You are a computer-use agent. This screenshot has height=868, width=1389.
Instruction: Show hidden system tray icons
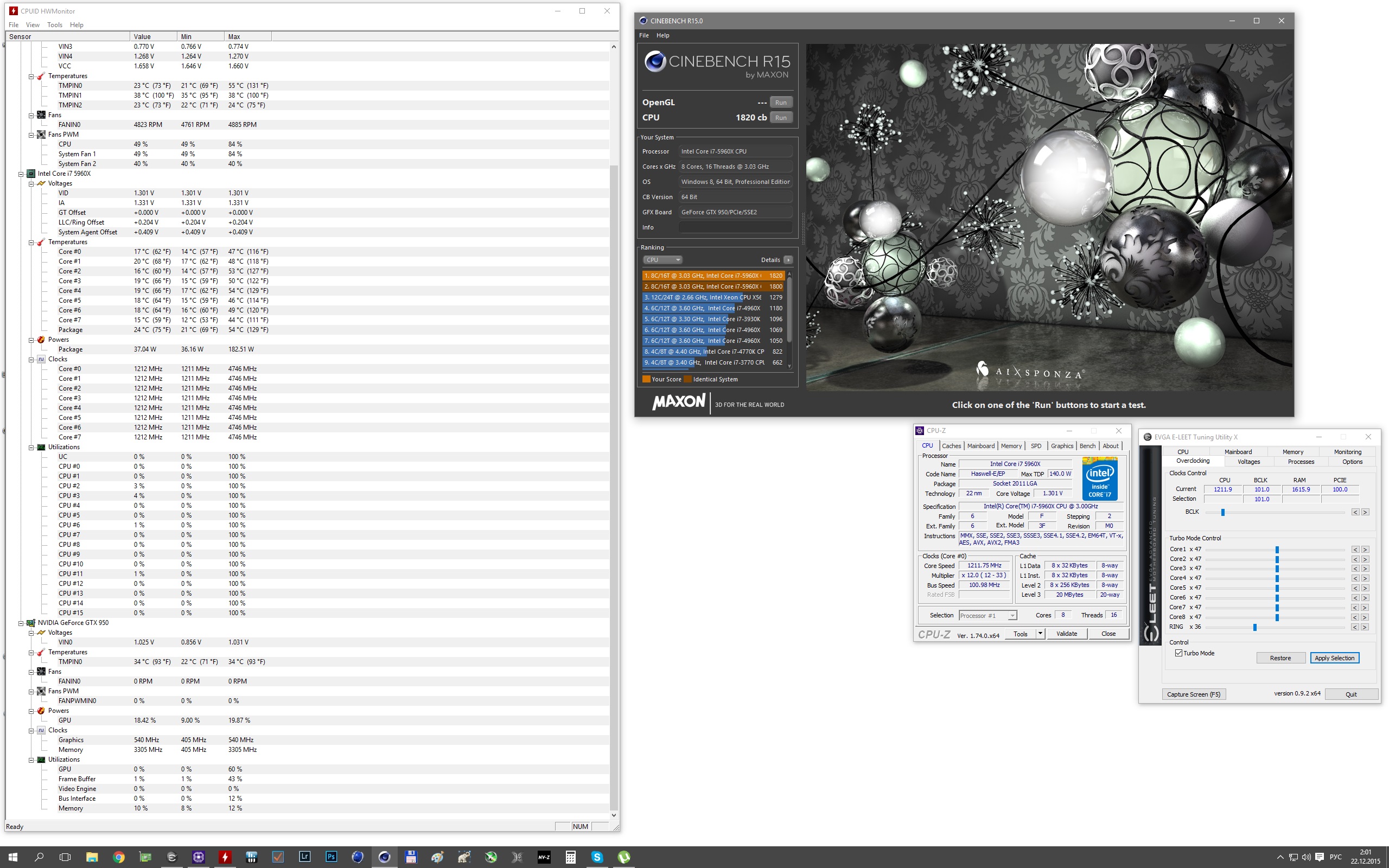tap(1280, 857)
